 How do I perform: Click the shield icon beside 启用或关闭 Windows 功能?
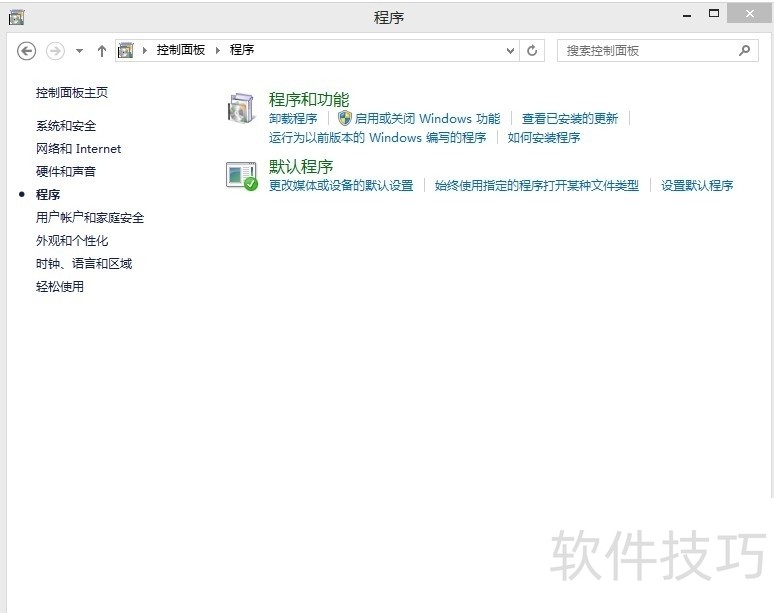(x=345, y=118)
